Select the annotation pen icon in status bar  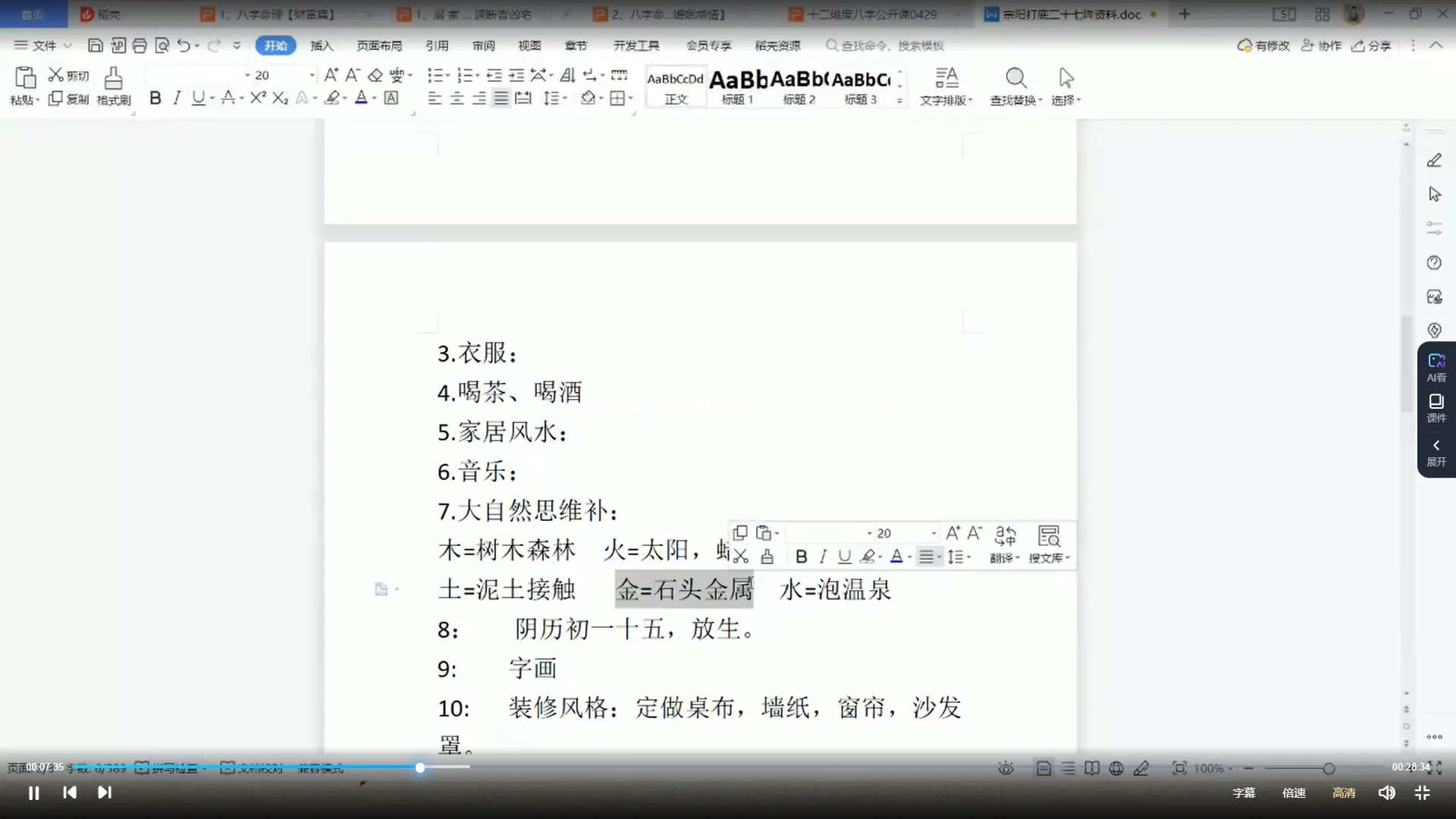coord(1141,768)
